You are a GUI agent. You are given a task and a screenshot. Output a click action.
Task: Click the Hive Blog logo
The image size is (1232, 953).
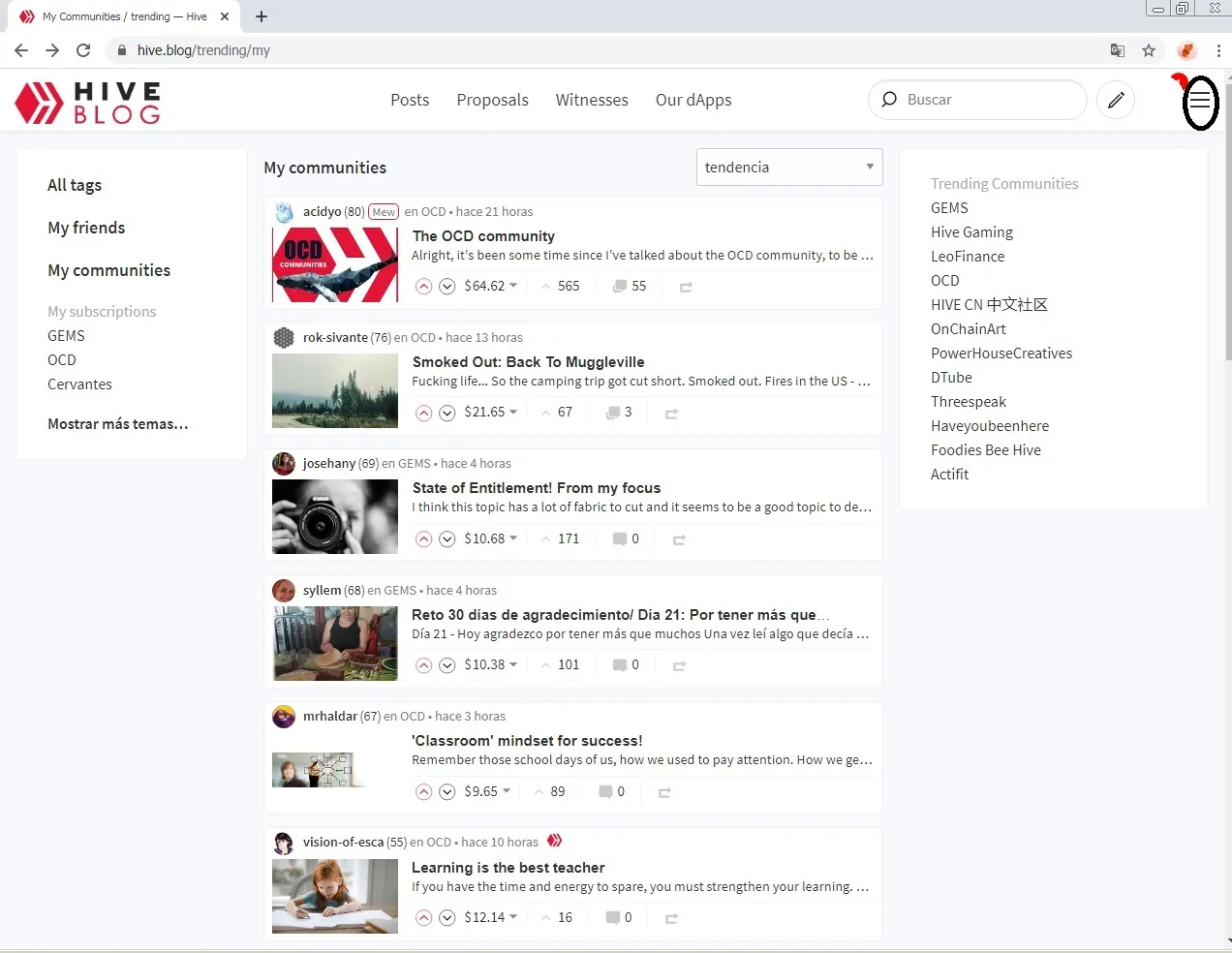88,103
